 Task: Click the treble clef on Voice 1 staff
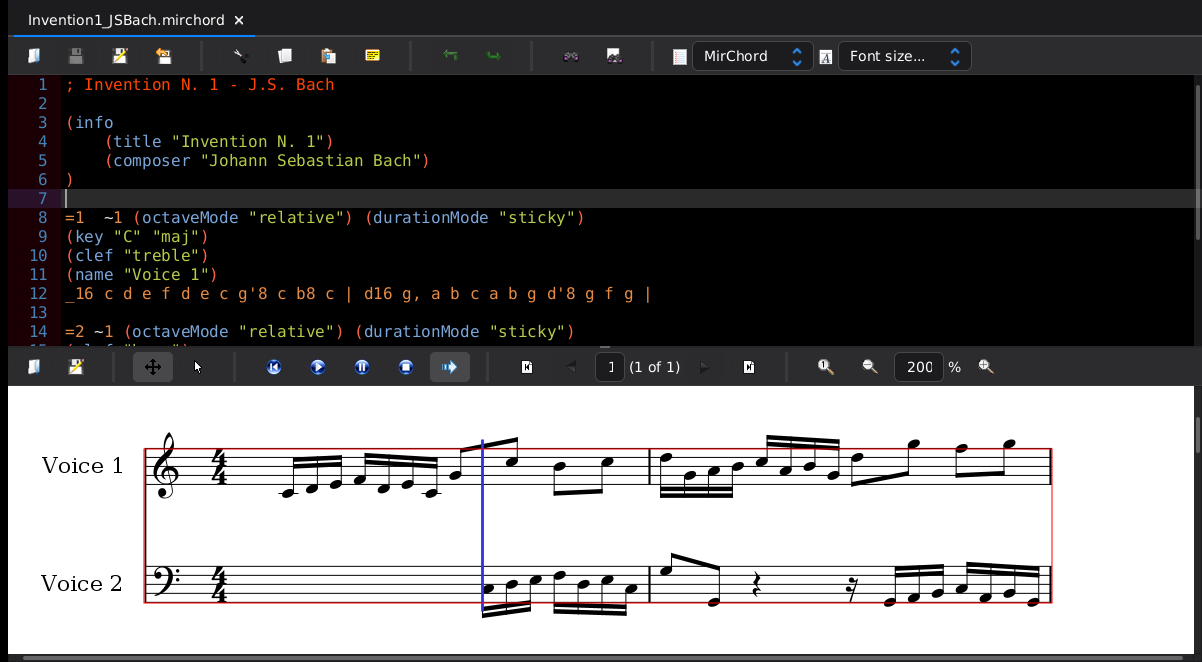[167, 466]
